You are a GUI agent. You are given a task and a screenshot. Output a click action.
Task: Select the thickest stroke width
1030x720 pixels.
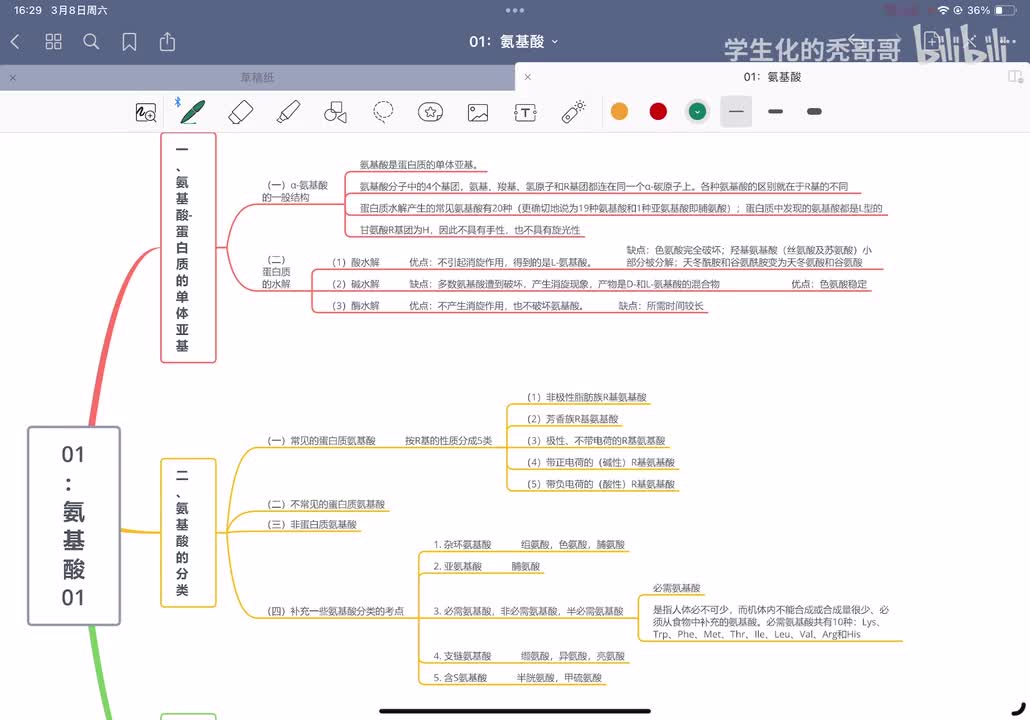(x=815, y=112)
